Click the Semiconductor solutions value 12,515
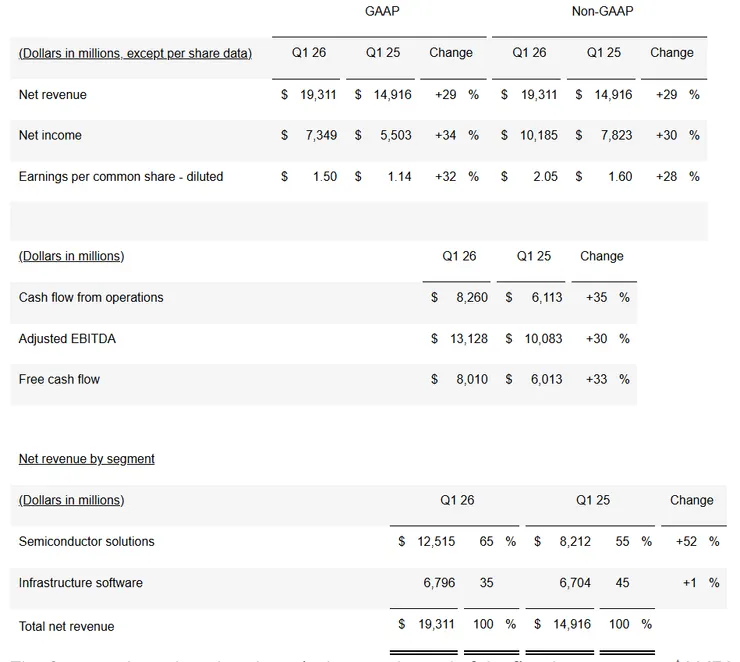Viewport: 740px width, 662px height. click(436, 541)
